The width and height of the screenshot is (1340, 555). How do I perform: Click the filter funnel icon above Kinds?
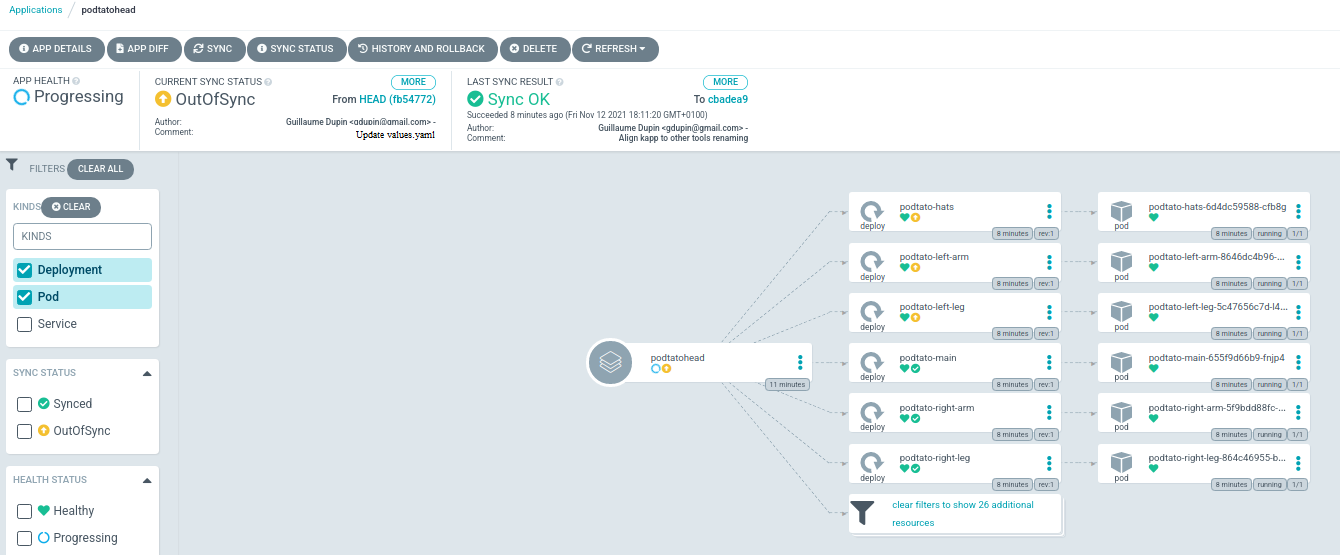[x=12, y=165]
